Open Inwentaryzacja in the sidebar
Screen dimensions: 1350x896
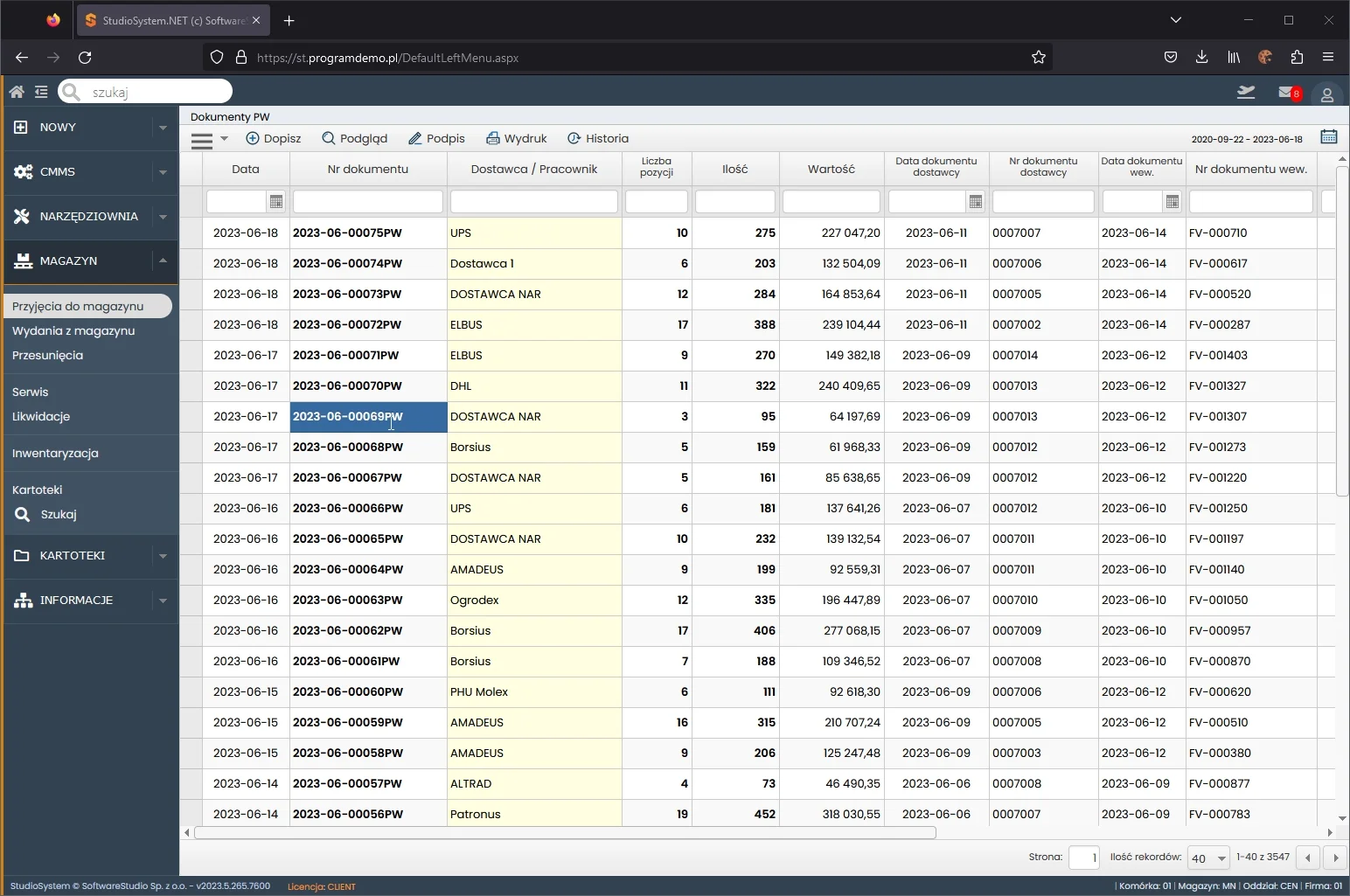55,453
